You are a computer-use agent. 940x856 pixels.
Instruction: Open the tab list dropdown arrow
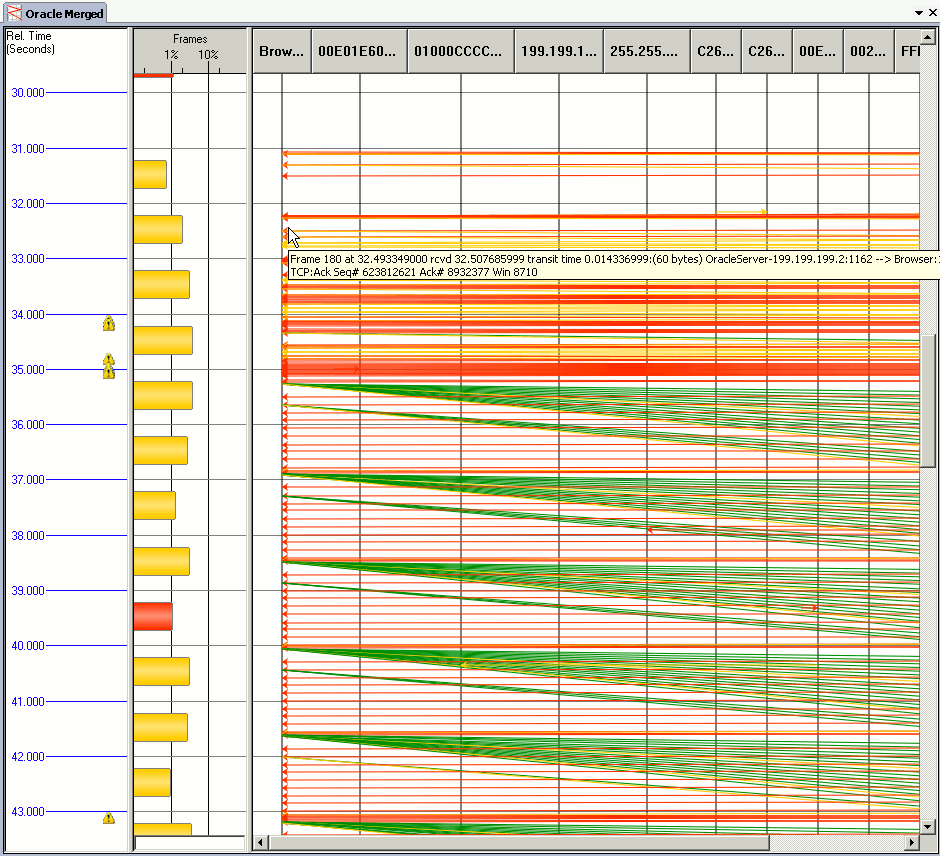pyautogui.click(x=918, y=13)
